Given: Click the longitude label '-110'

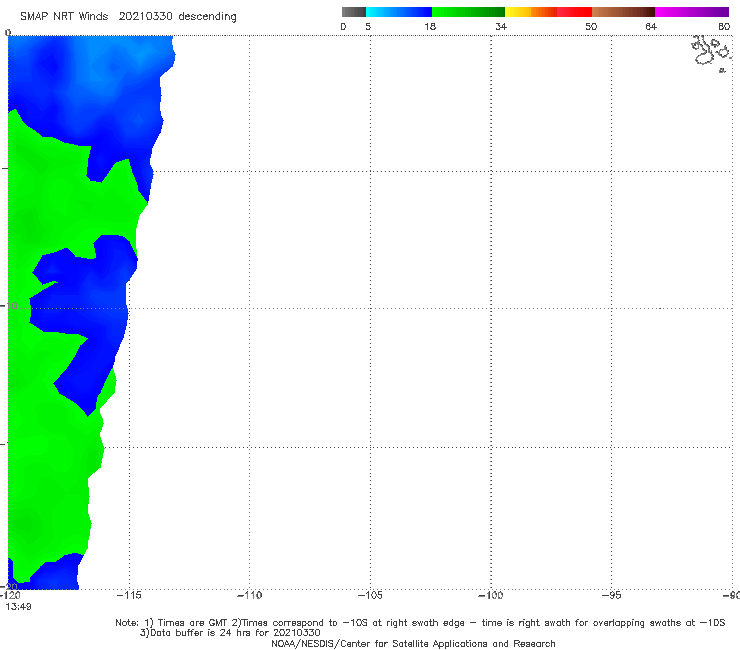Looking at the screenshot, I should pyautogui.click(x=249, y=595).
